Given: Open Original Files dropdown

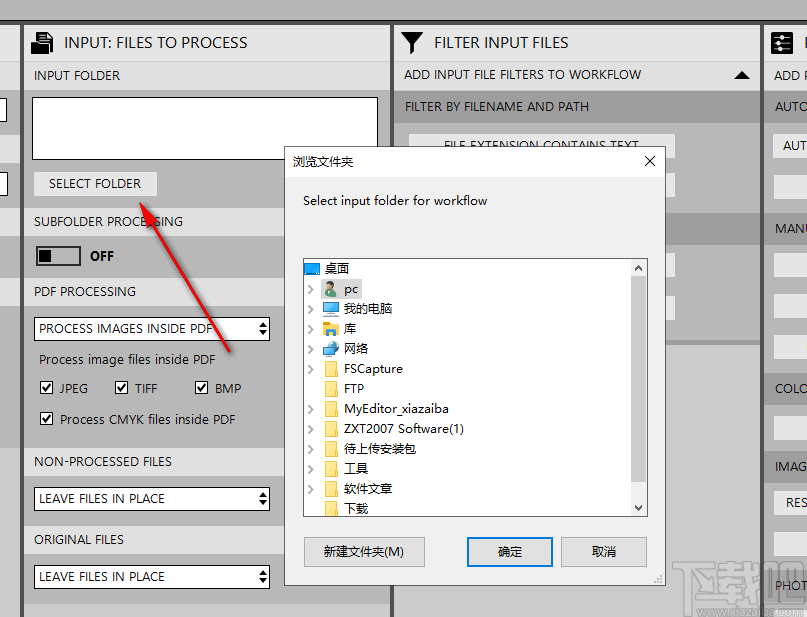Looking at the screenshot, I should (x=152, y=577).
